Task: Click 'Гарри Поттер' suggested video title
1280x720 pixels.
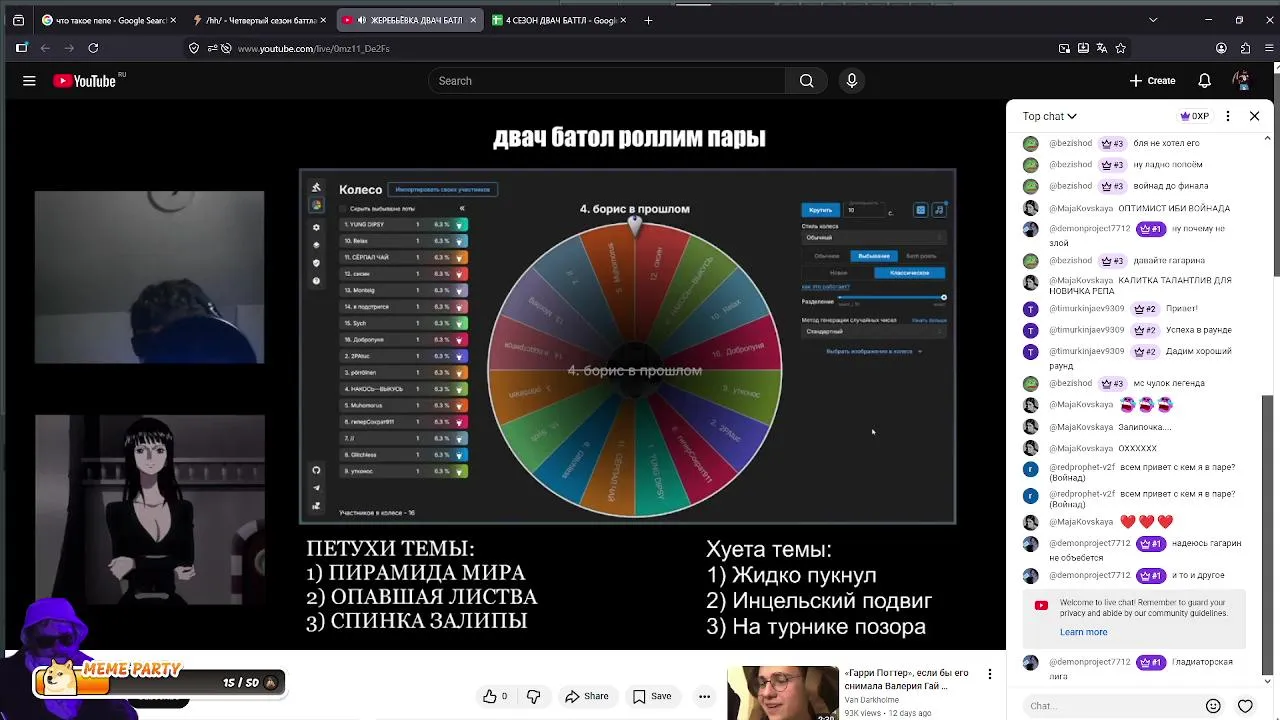Action: pyautogui.click(x=907, y=680)
